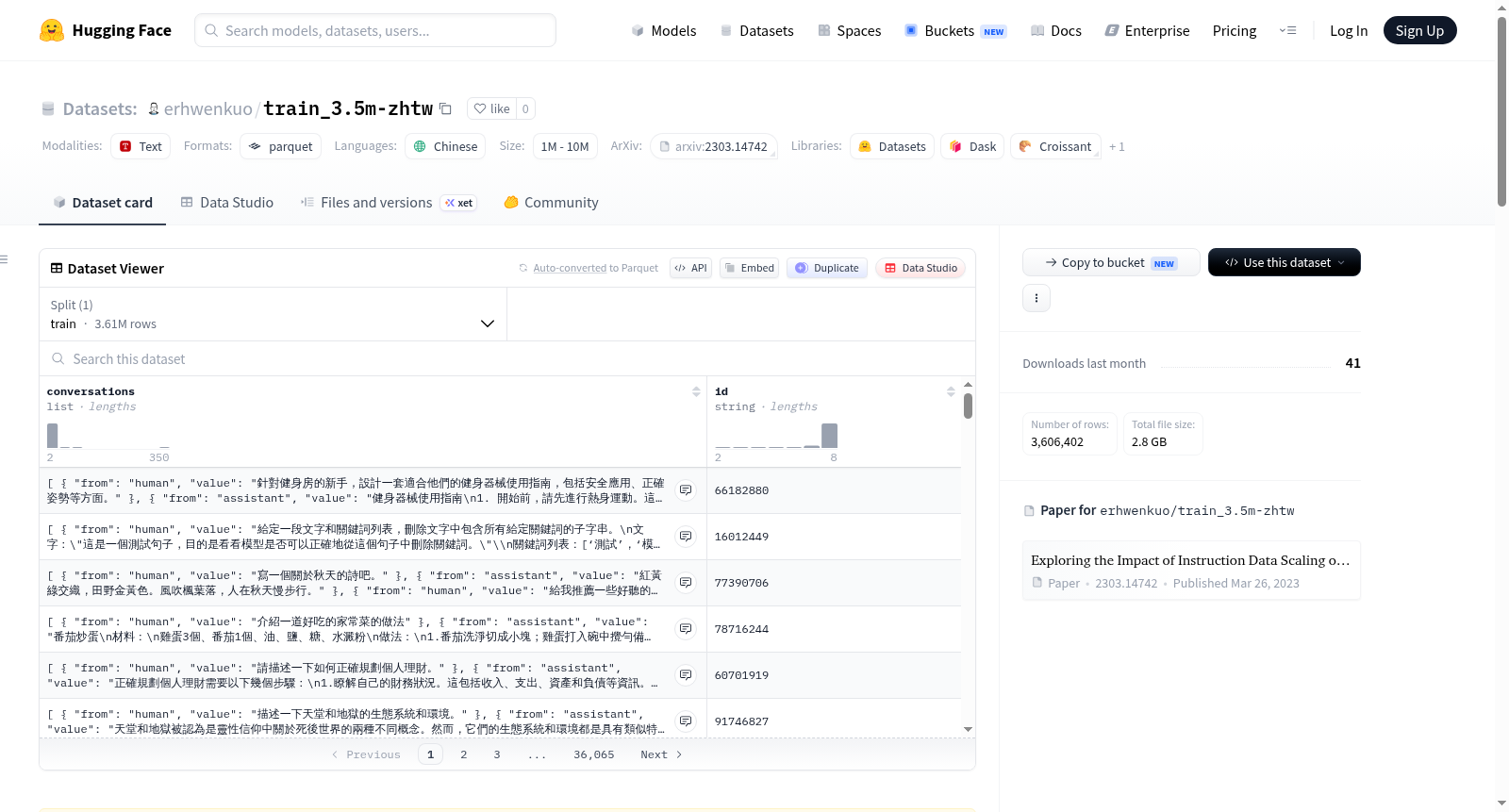
Task: Go to page 2 of the dataset
Action: tap(464, 754)
